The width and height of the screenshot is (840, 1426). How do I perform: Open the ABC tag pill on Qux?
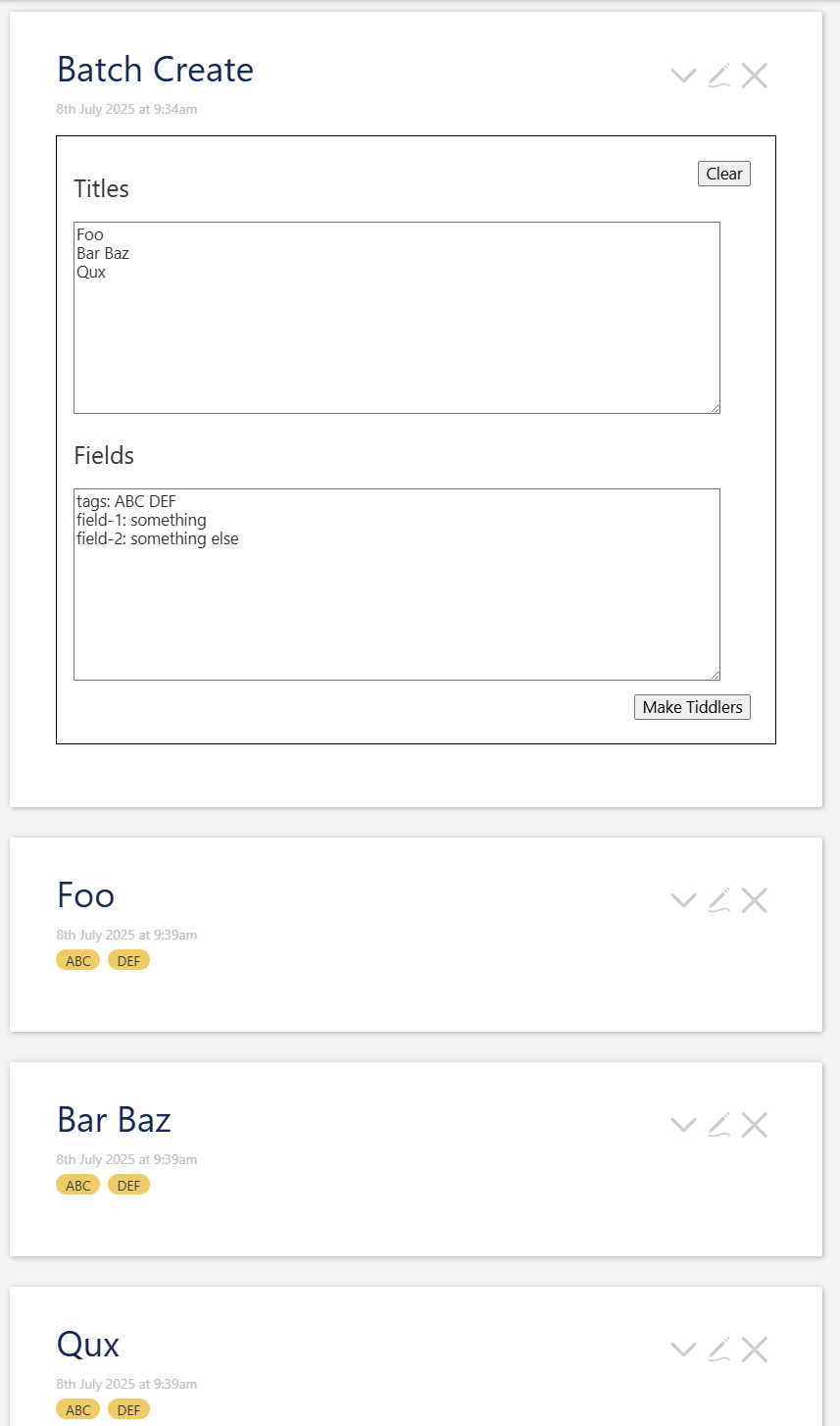tap(78, 1410)
